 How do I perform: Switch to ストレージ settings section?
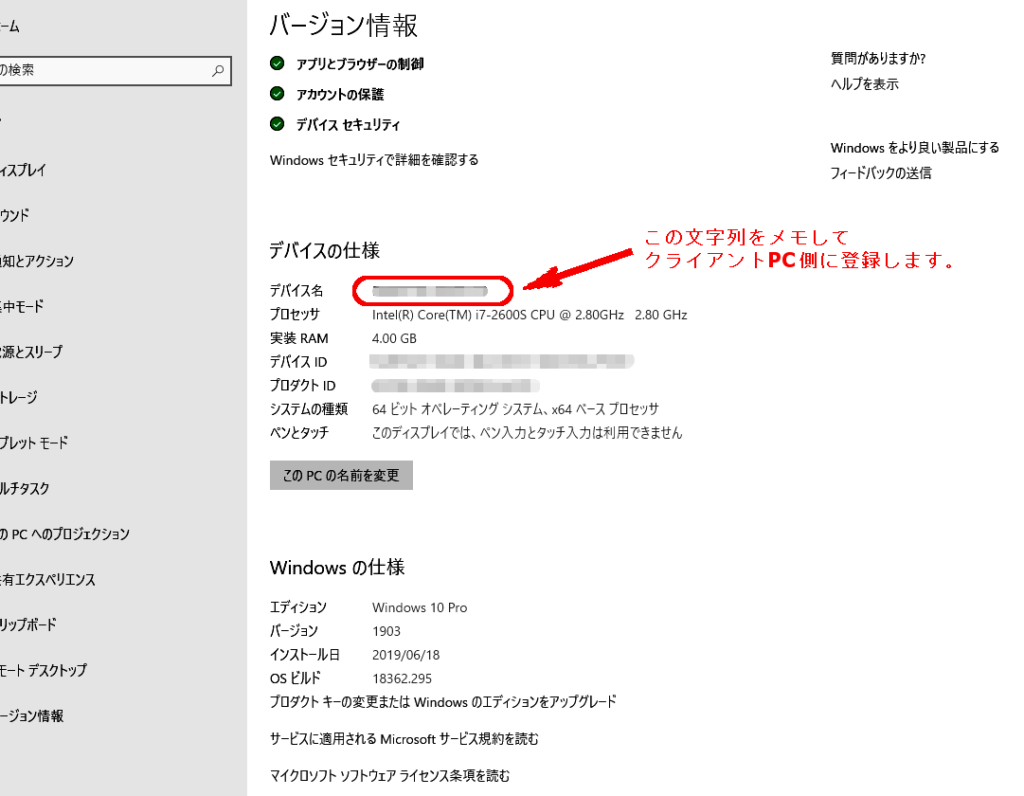click(20, 398)
